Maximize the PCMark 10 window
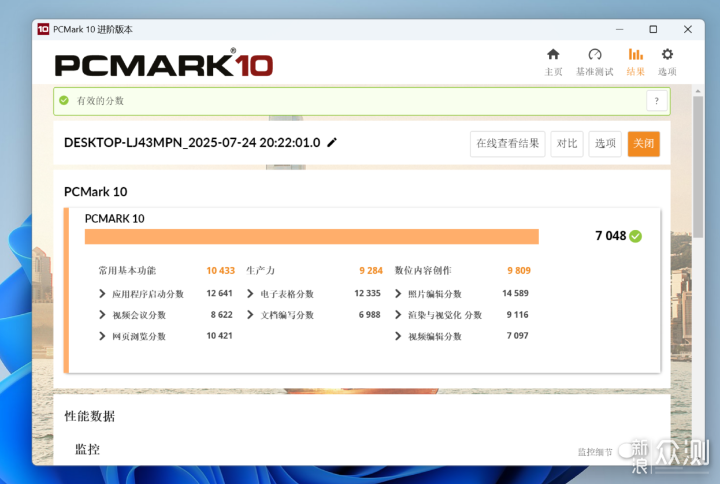The width and height of the screenshot is (720, 484). pyautogui.click(x=653, y=29)
